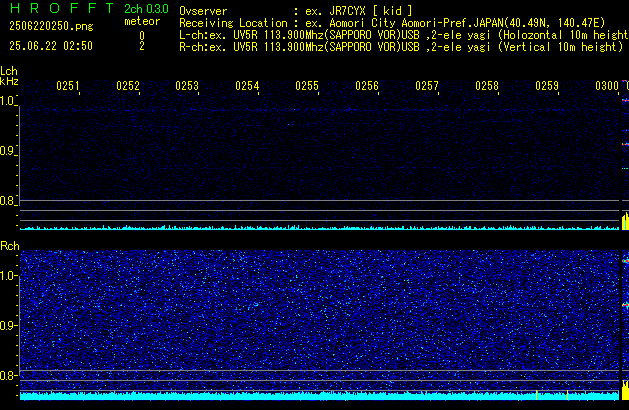This screenshot has width=629, height=410.
Task: Click the 0300 time marker
Action: [607, 86]
